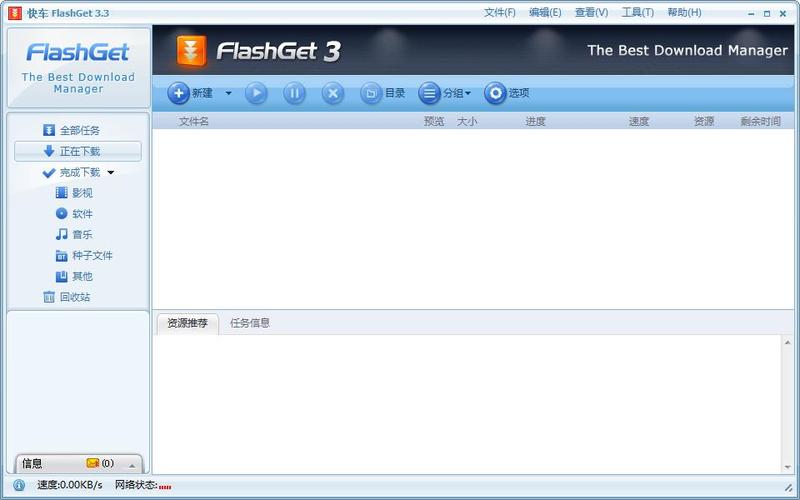Select 完成下载 category
800x500 pixels.
pyautogui.click(x=71, y=172)
